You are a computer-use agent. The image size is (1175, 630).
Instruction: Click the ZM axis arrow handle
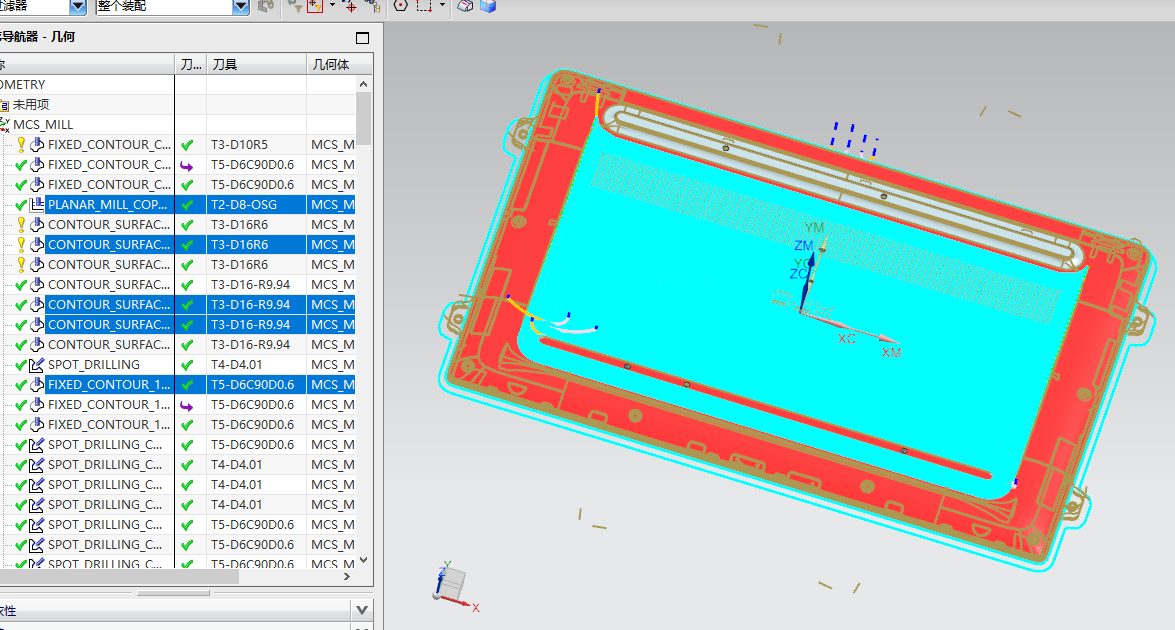810,261
